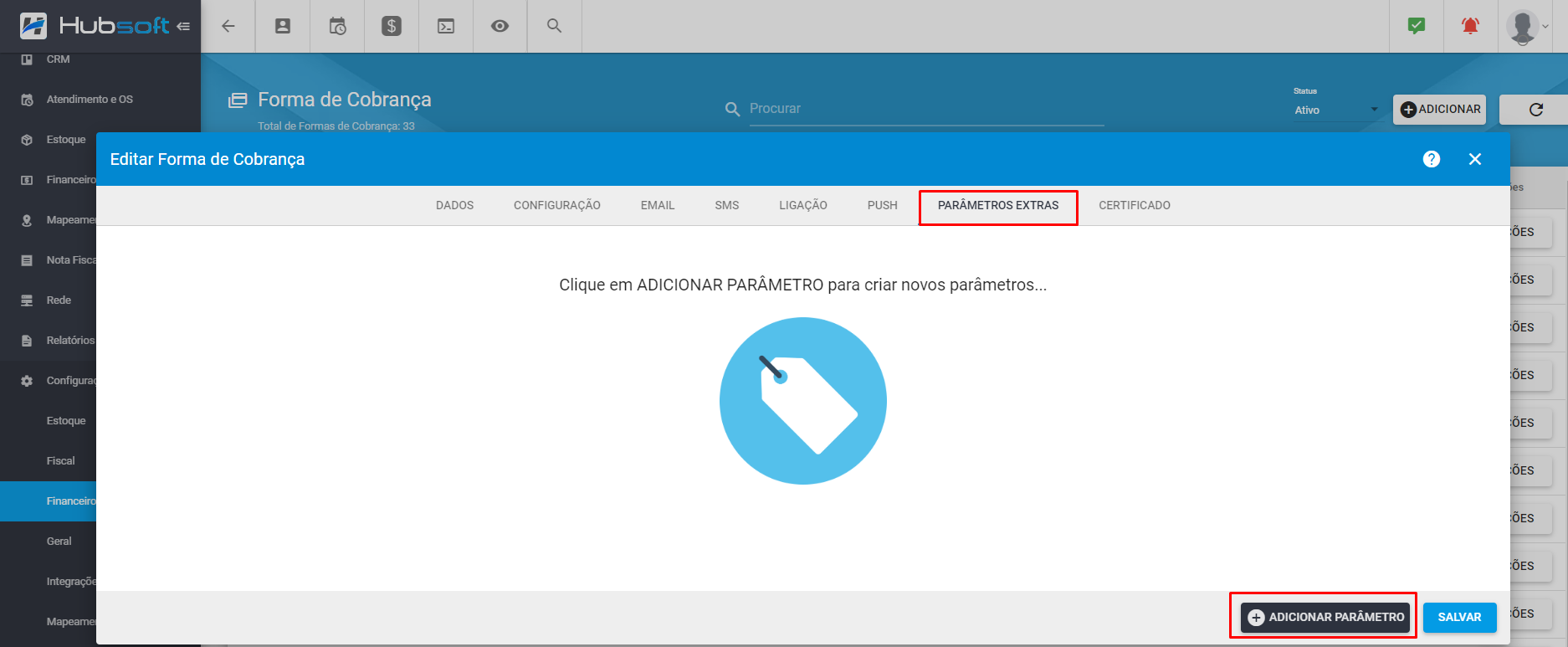Open the client contact icon in toolbar

283,26
